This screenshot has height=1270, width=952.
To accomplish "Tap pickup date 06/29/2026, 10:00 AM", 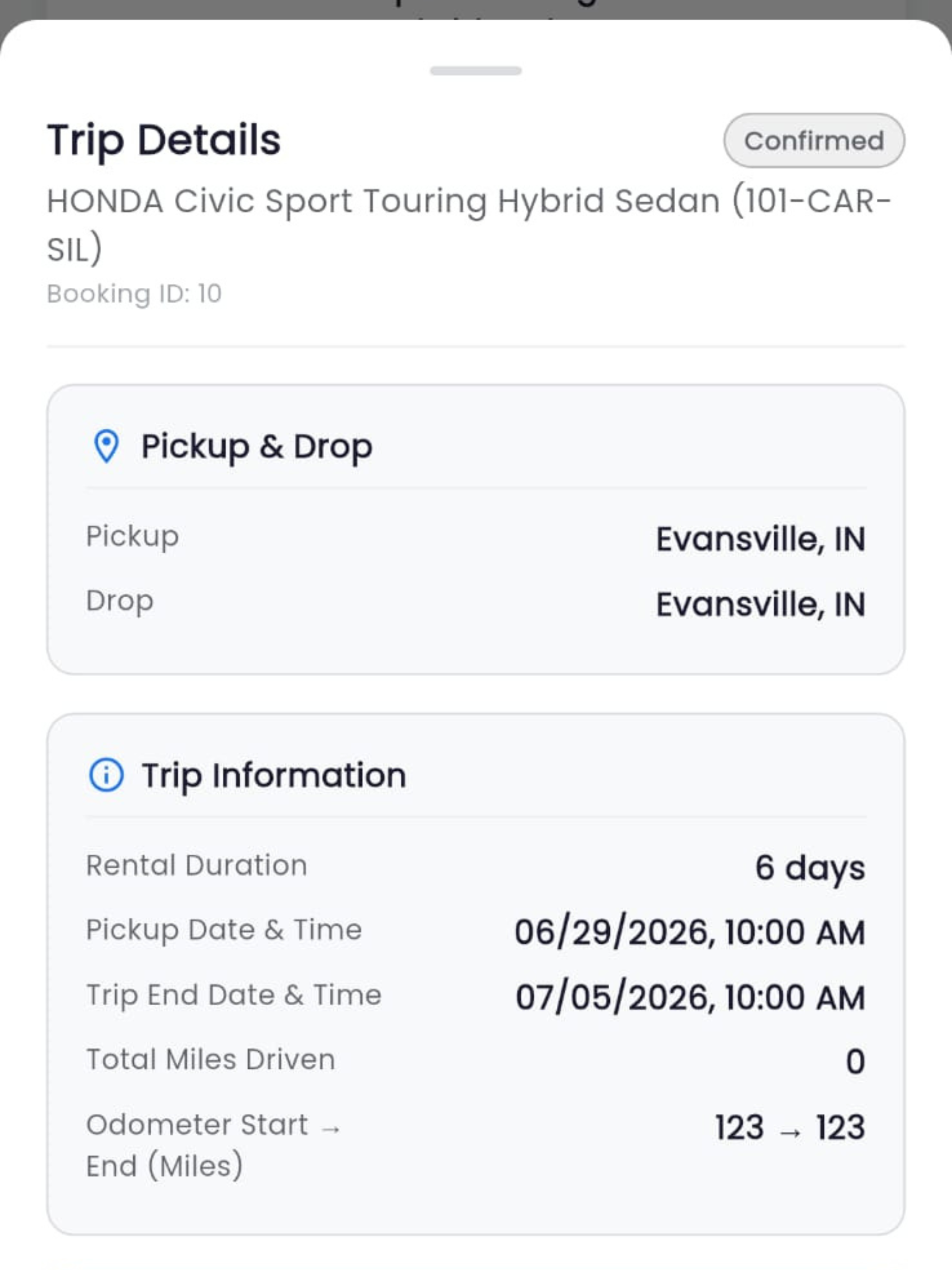I will (x=690, y=932).
